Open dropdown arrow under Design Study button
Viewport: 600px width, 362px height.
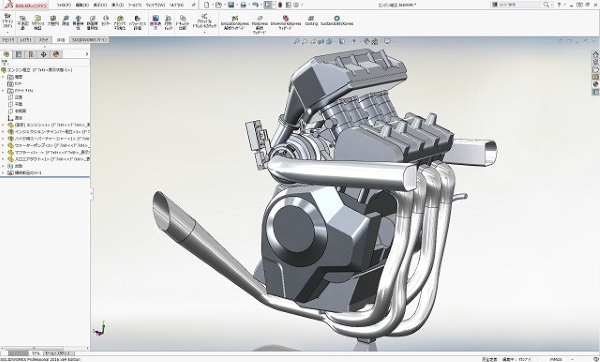pyautogui.click(x=8, y=32)
